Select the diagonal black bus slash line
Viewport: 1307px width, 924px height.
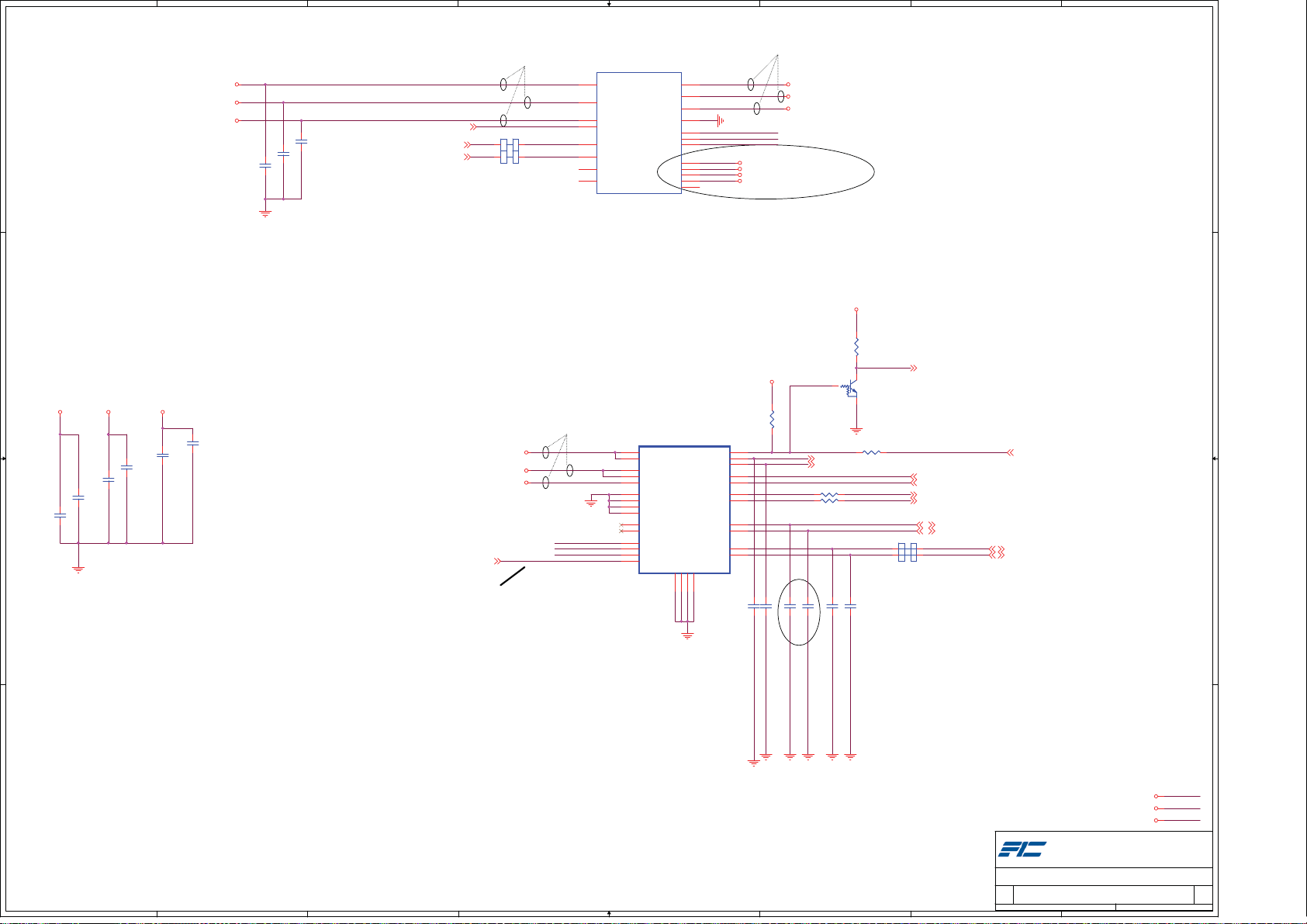point(513,576)
